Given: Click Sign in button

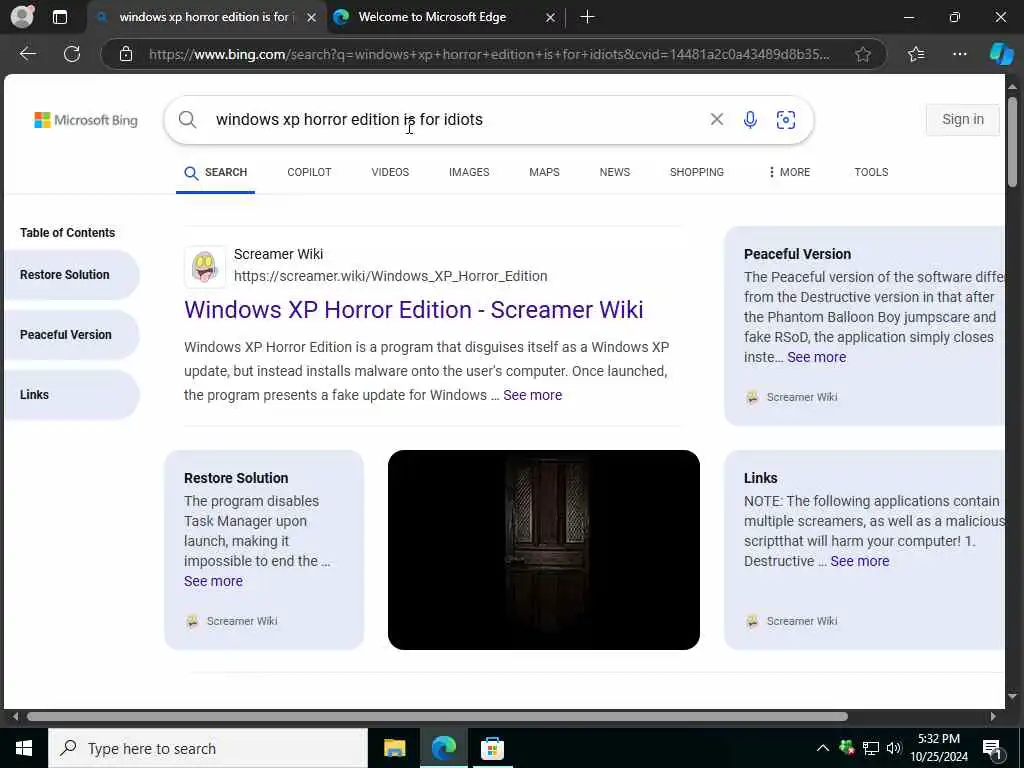Looking at the screenshot, I should click(963, 120).
